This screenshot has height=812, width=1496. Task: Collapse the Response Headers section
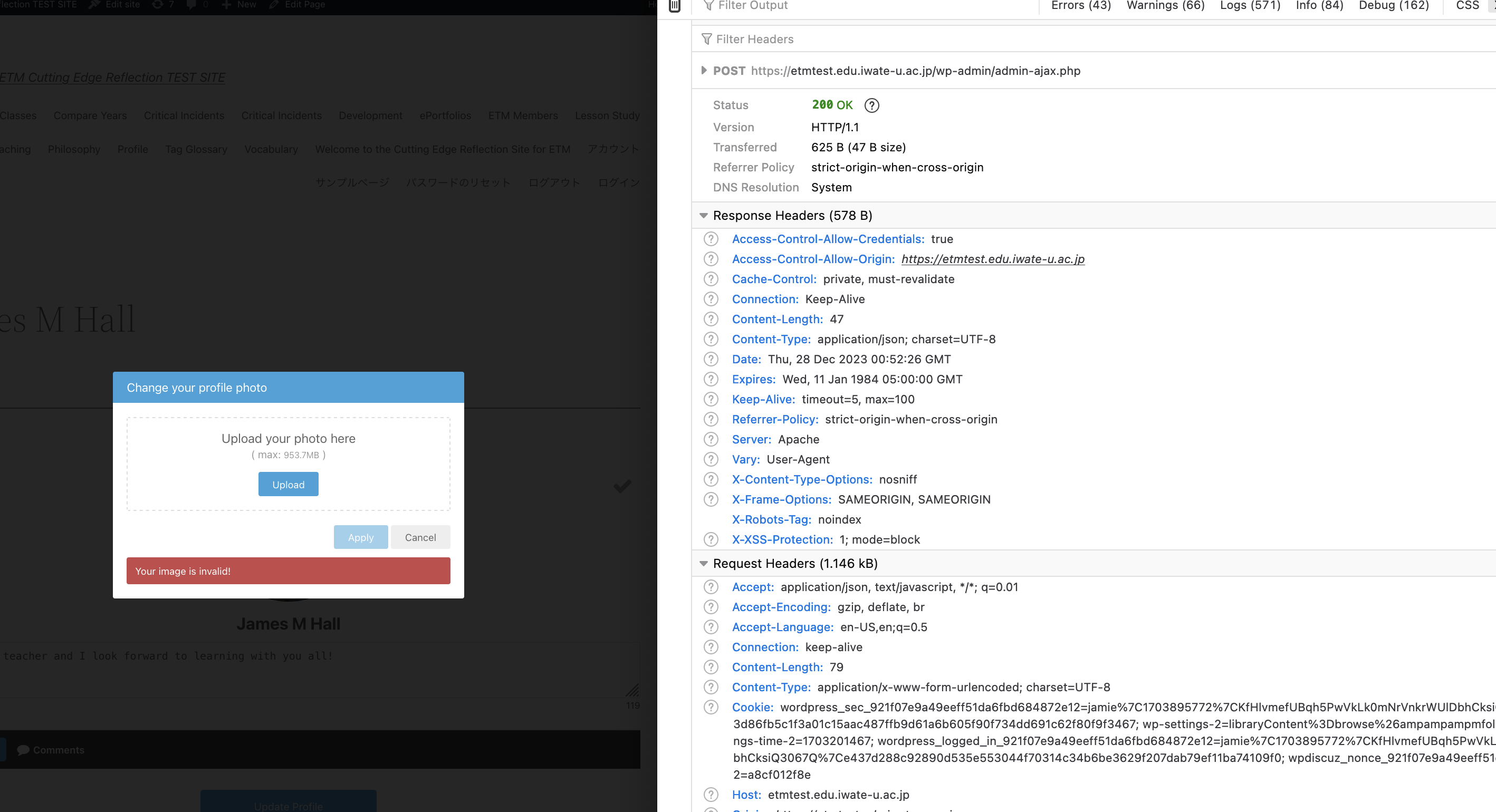[x=703, y=215]
